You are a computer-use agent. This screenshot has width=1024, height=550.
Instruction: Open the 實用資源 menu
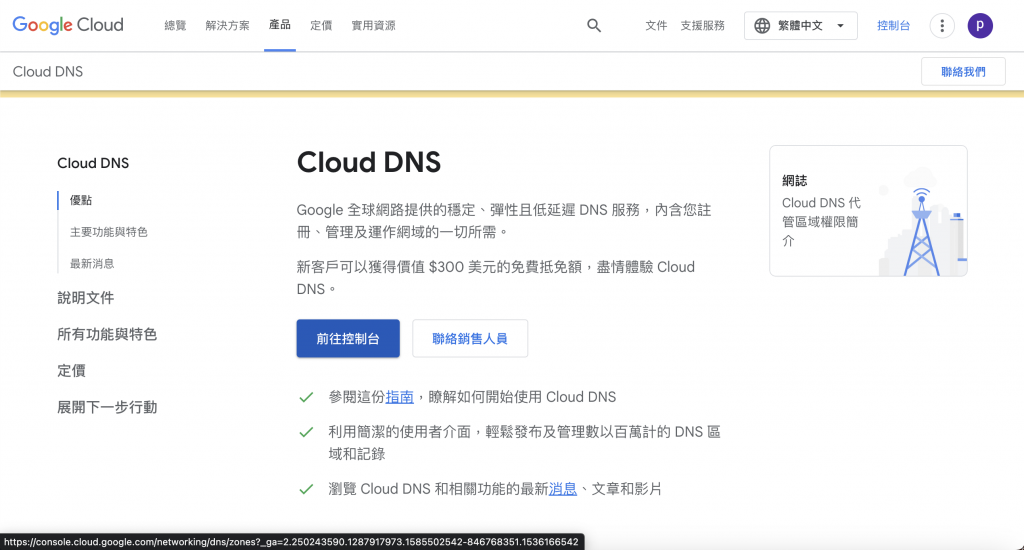tap(373, 25)
